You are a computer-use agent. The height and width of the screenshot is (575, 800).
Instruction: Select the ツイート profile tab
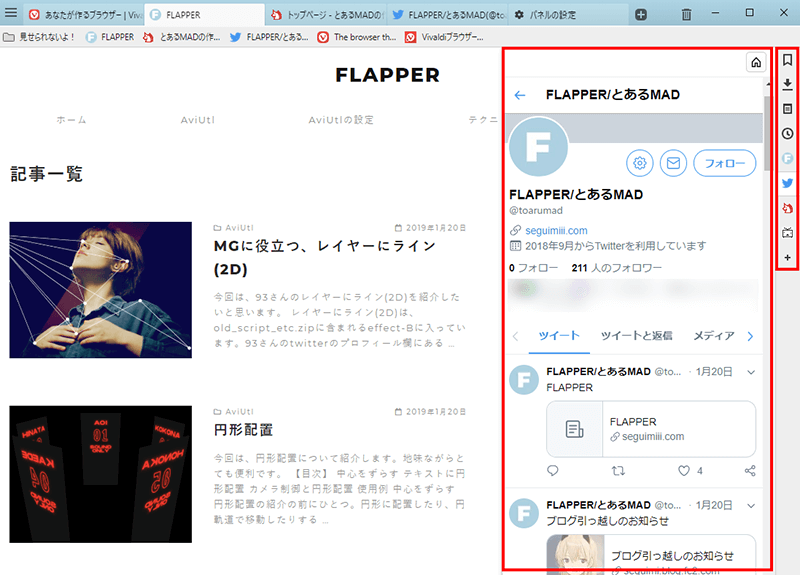coord(559,336)
